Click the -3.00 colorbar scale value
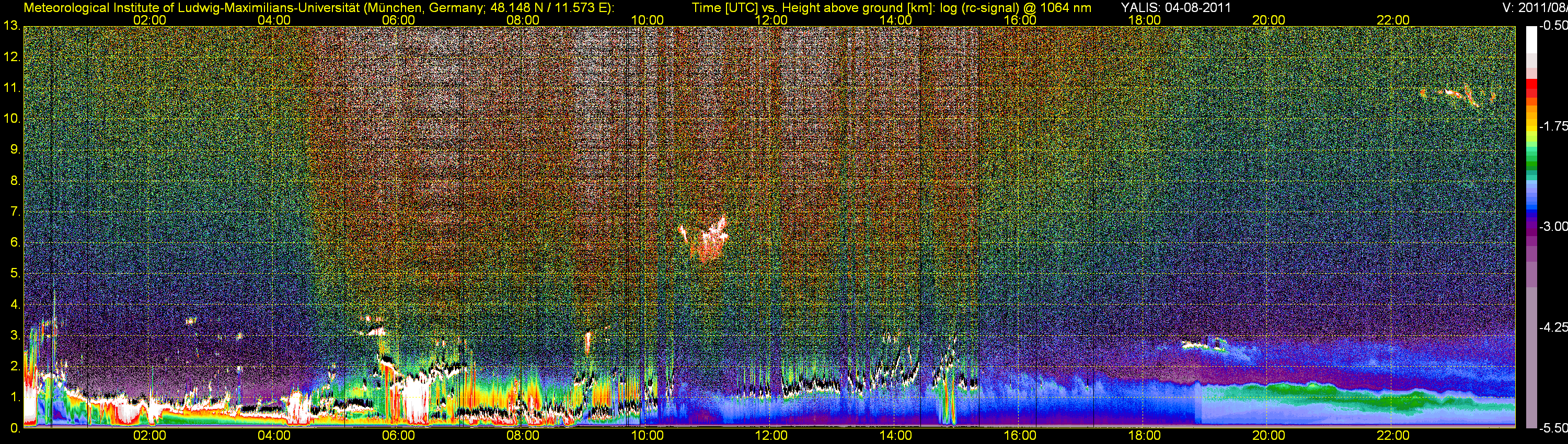 coord(1553,226)
